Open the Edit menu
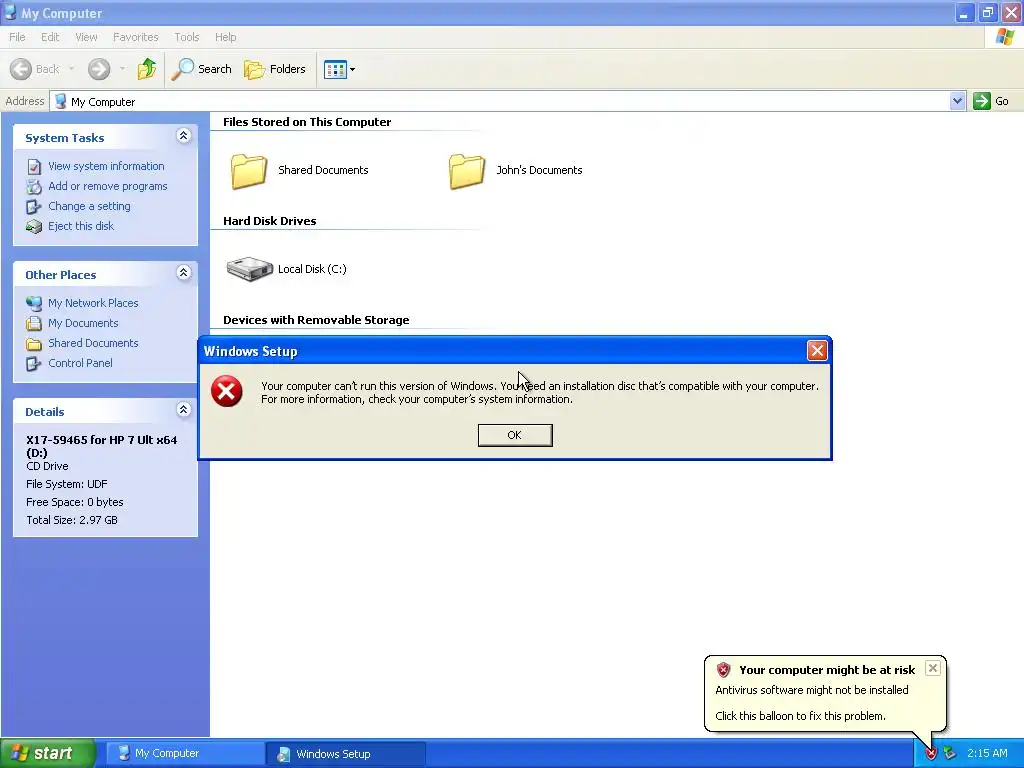Viewport: 1024px width, 768px height. (50, 37)
